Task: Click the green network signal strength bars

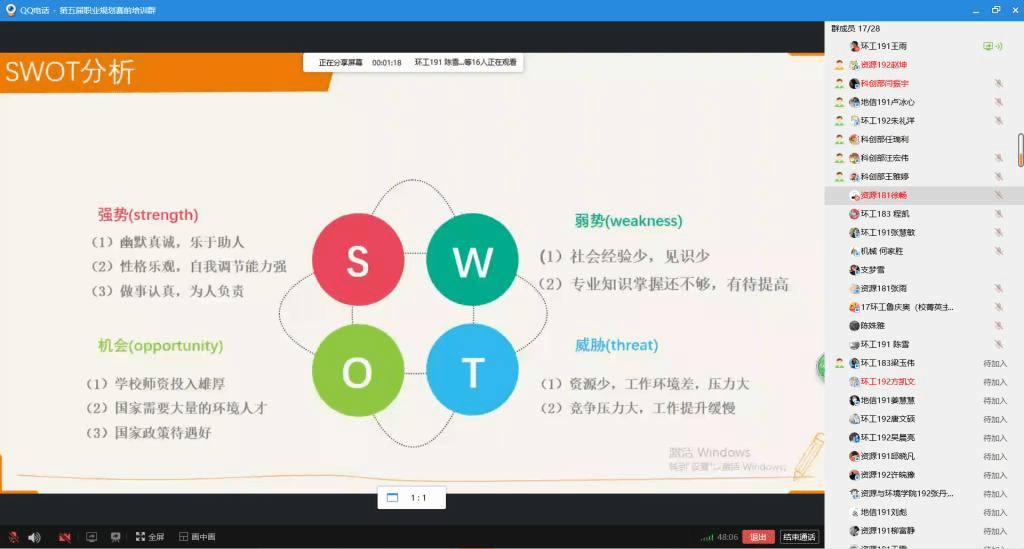Action: point(707,537)
